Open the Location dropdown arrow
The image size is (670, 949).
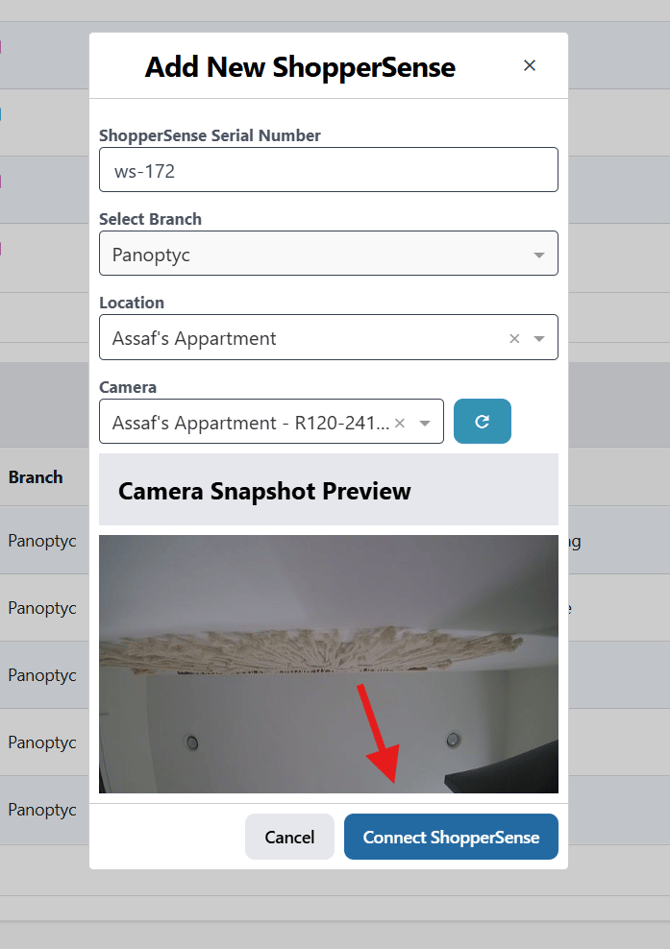tap(539, 339)
